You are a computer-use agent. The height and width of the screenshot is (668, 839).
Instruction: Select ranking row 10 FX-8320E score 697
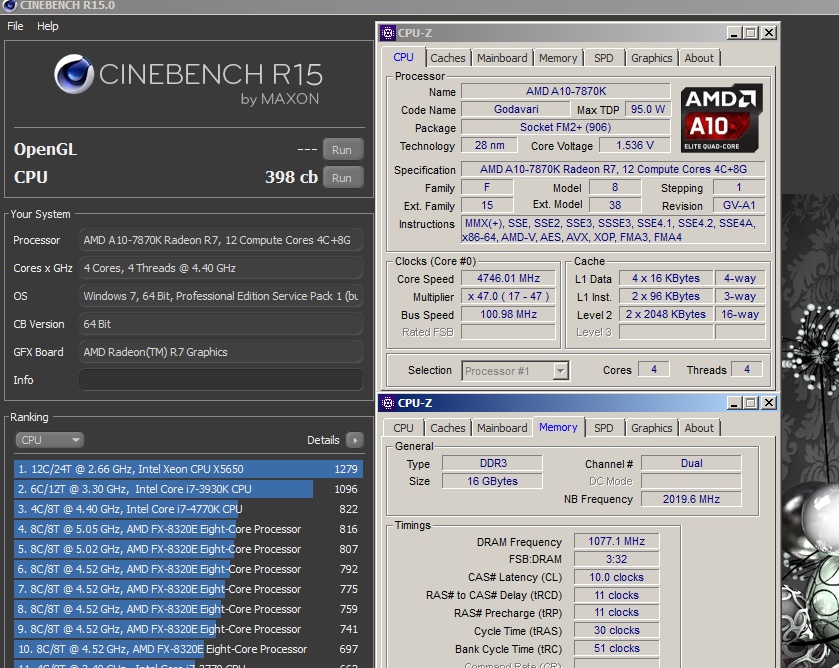188,649
